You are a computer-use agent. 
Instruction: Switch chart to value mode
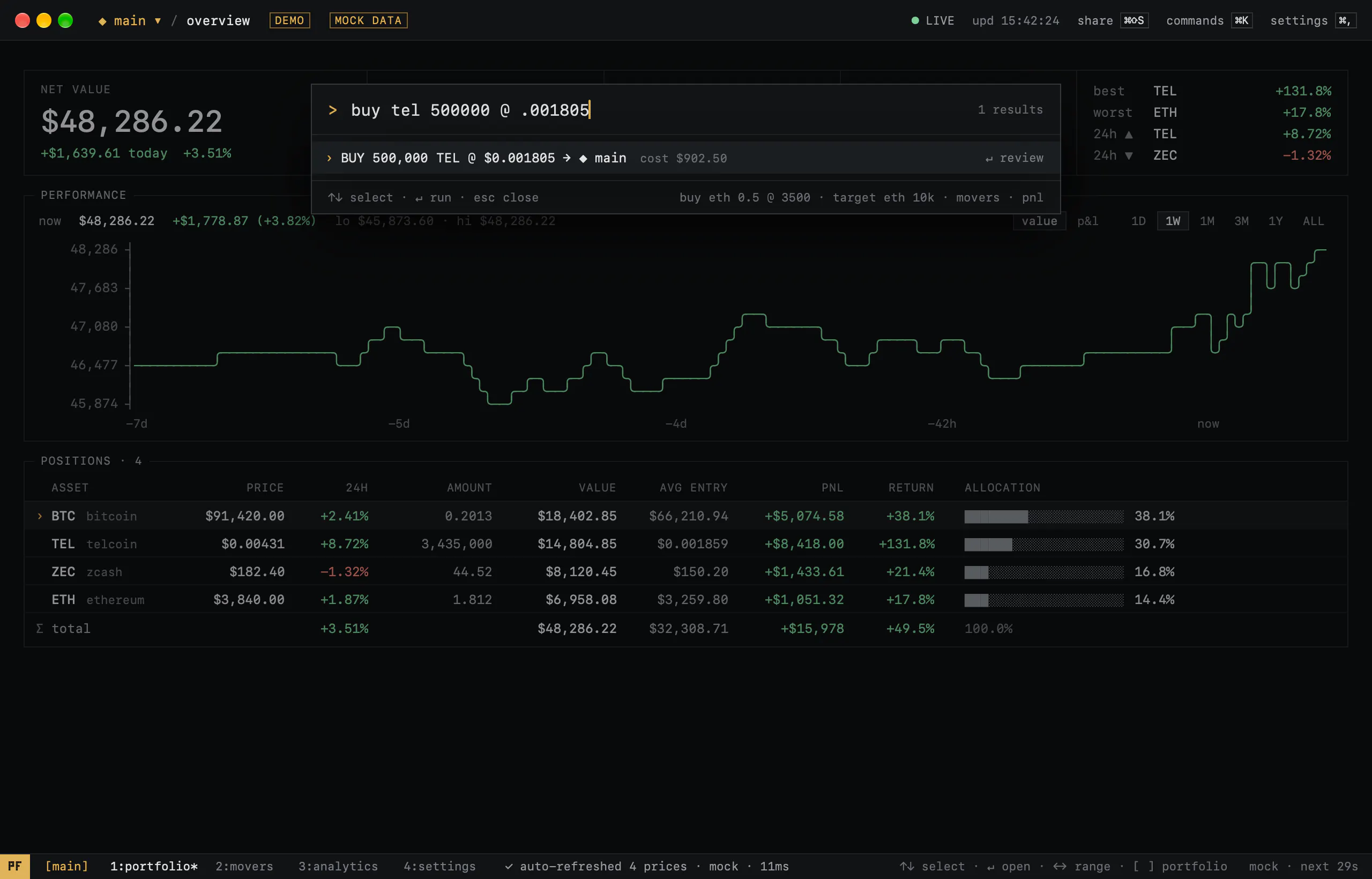pyautogui.click(x=1039, y=221)
